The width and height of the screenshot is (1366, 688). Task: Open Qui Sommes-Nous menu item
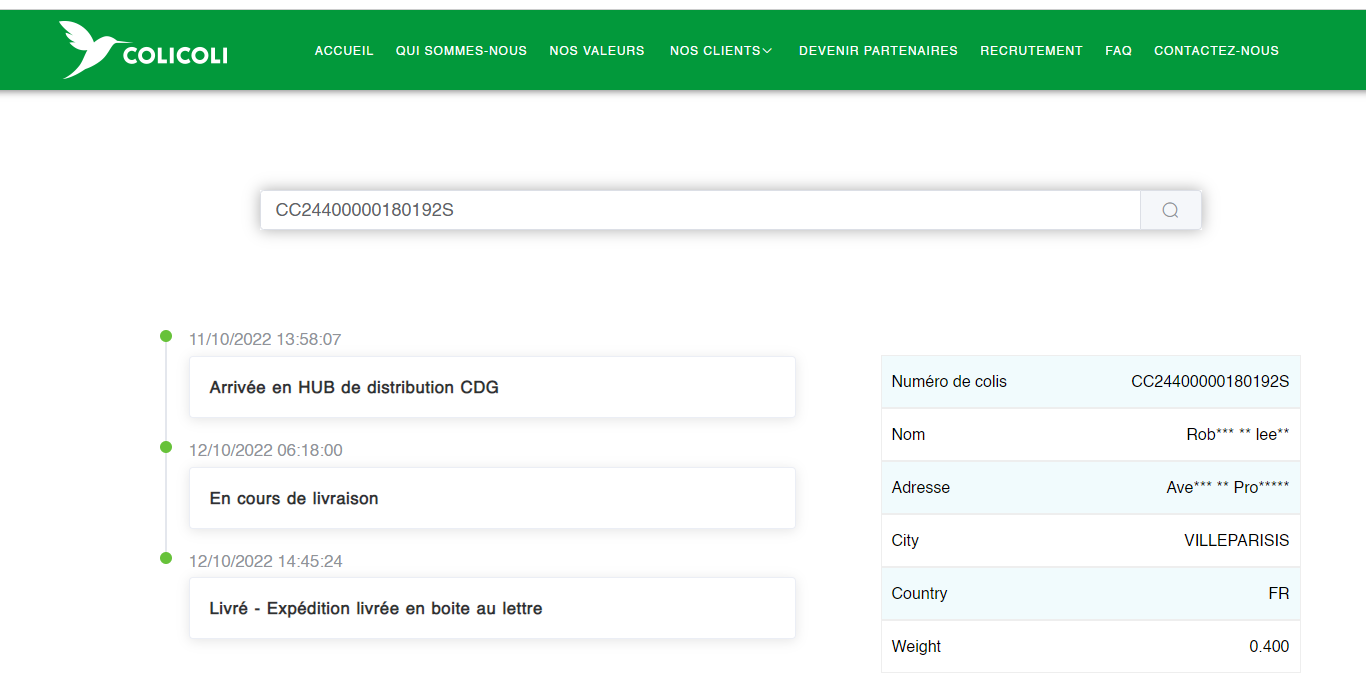coord(461,51)
